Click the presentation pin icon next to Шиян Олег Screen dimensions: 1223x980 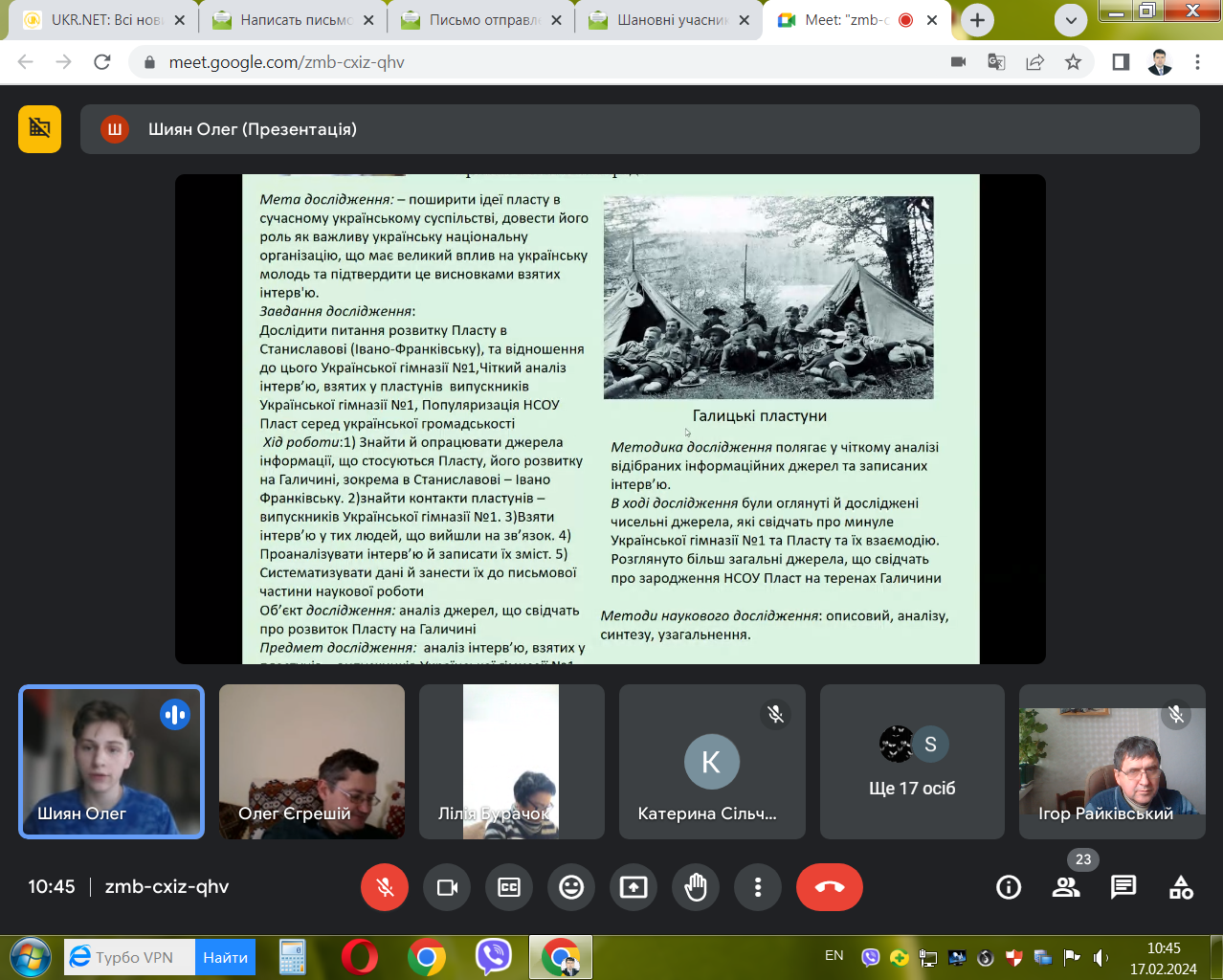tap(39, 128)
